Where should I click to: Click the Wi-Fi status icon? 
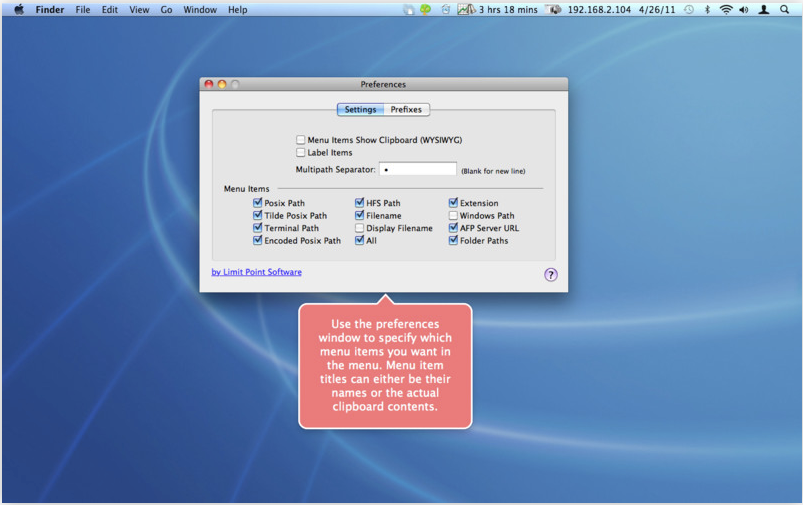(x=726, y=10)
